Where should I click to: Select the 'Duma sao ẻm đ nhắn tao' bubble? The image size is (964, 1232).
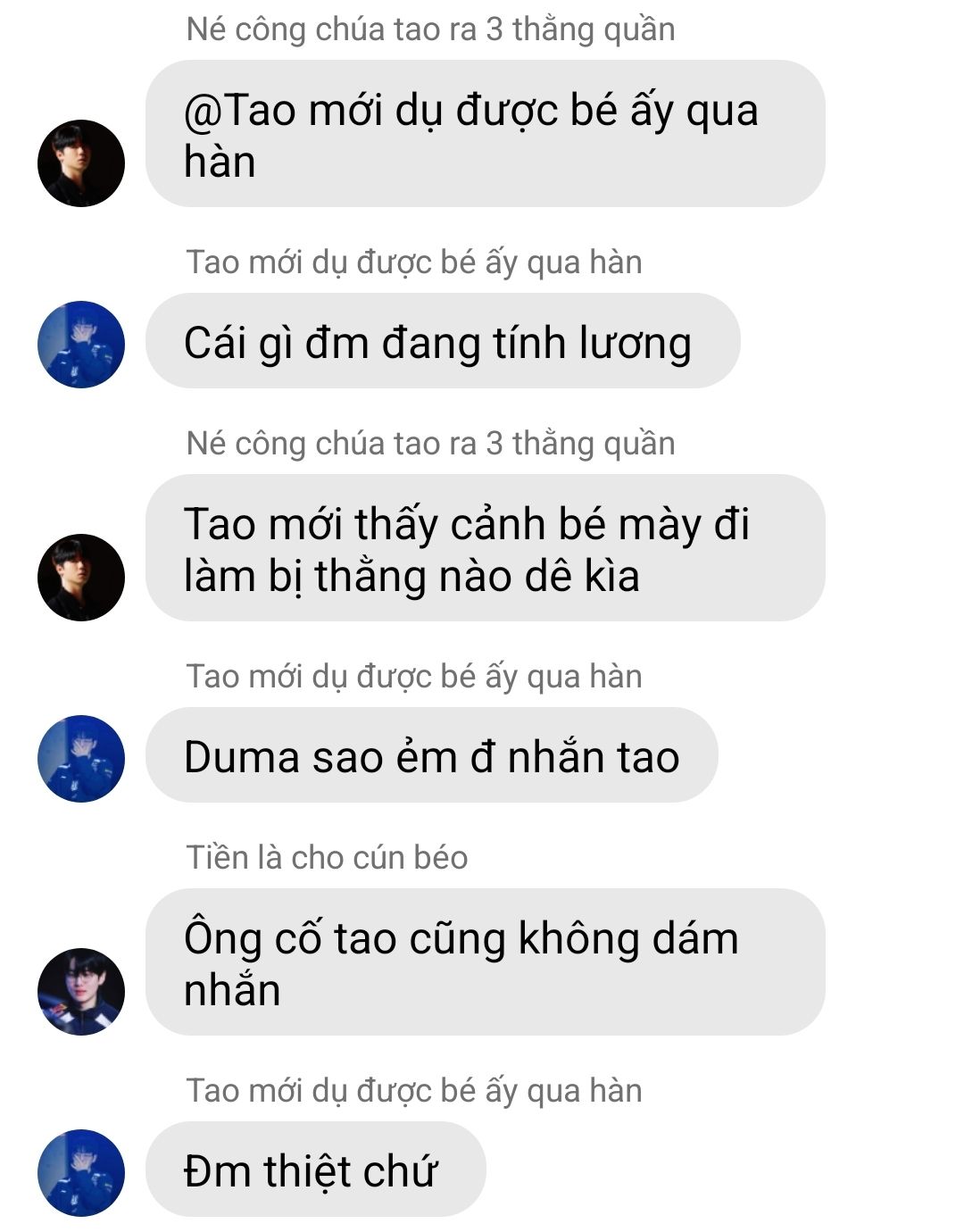(432, 755)
